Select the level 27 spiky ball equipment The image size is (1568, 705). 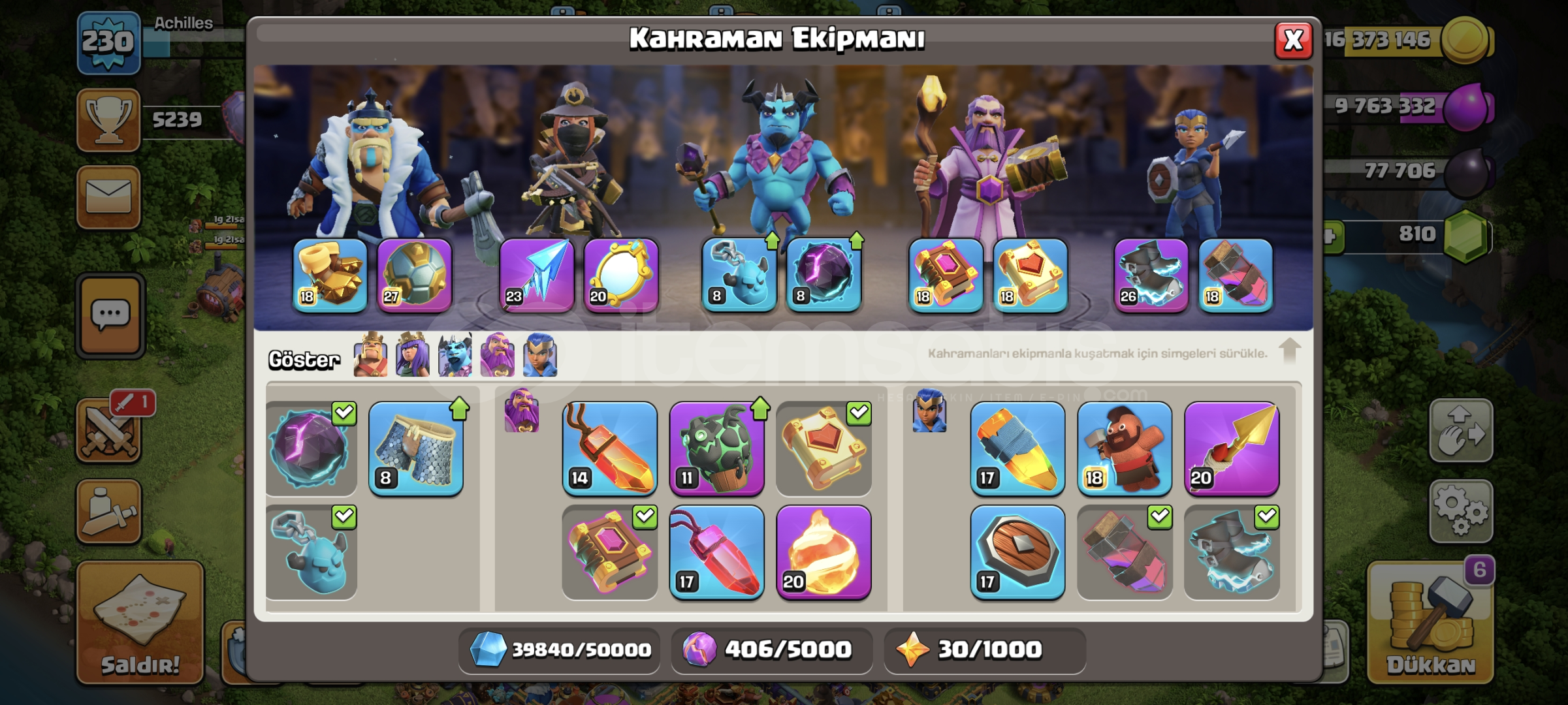click(415, 275)
